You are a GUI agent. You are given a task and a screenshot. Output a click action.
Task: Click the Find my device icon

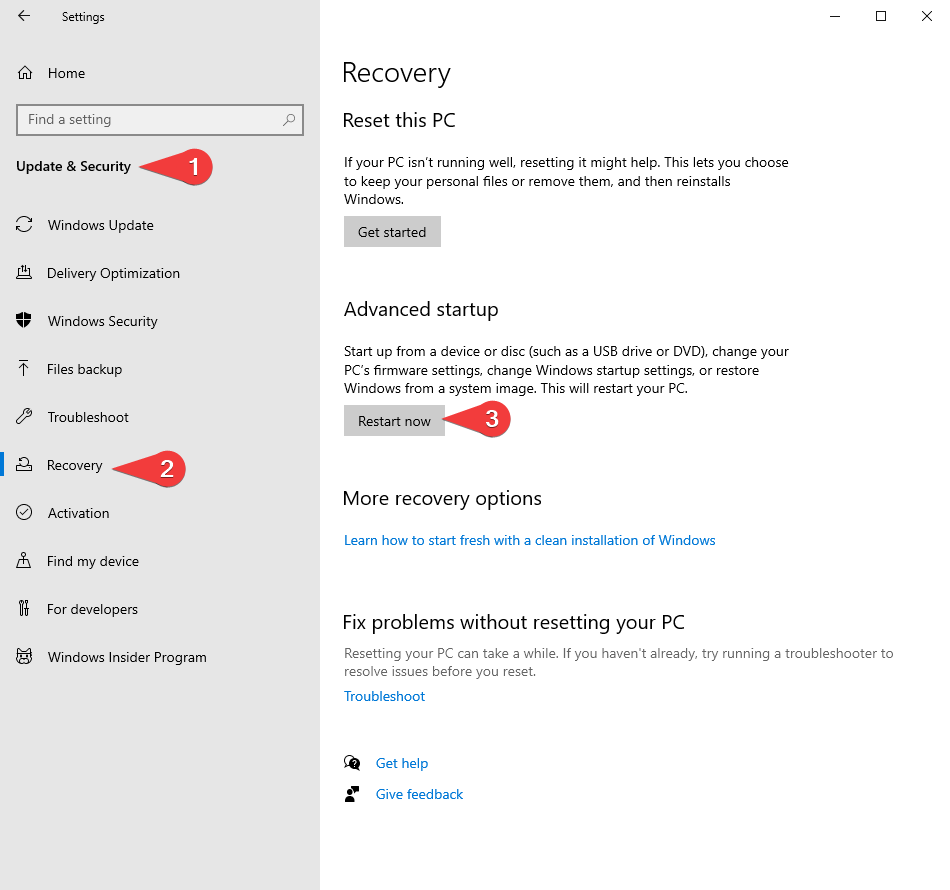(25, 561)
